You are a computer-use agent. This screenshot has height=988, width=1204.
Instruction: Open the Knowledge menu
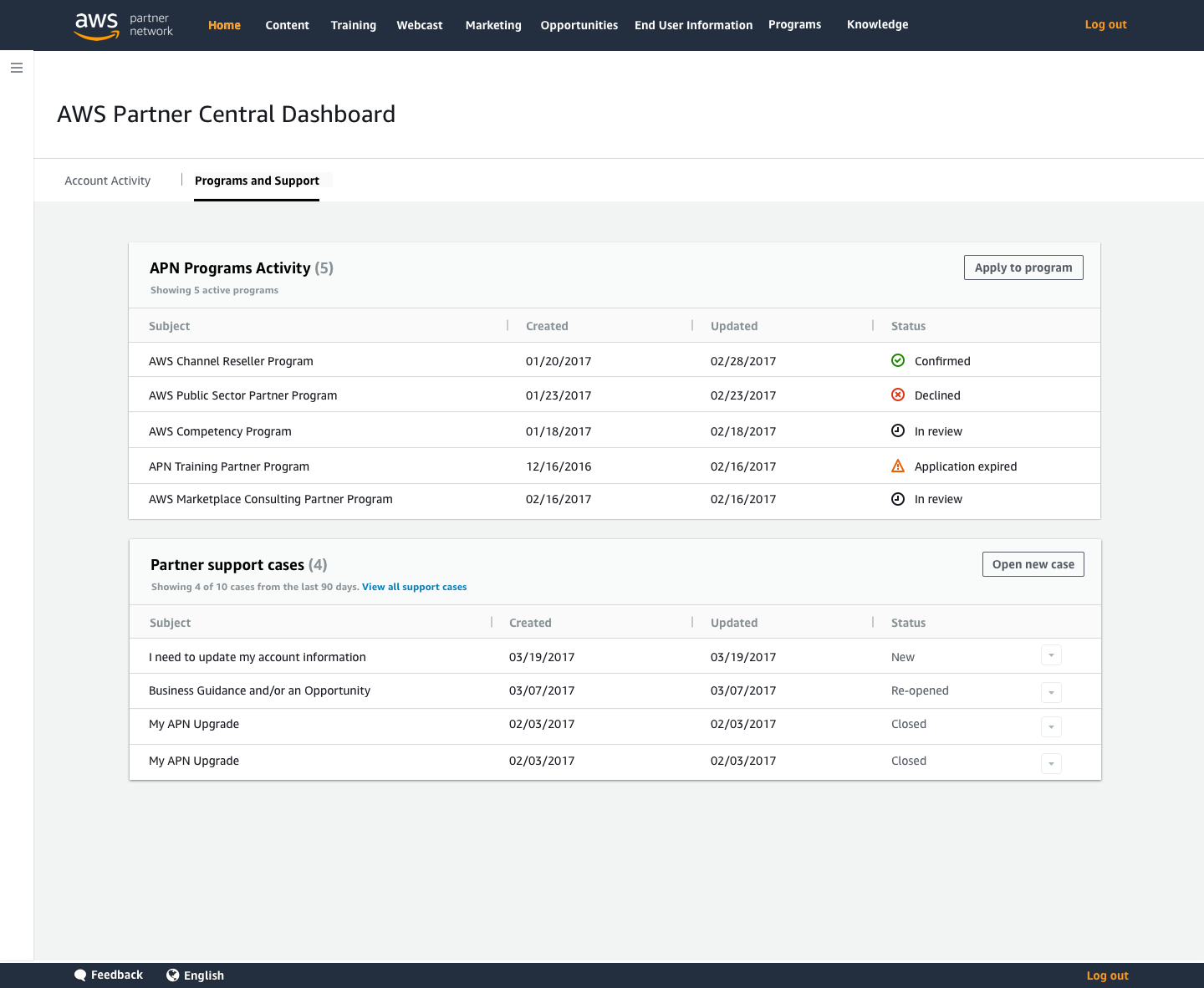878,24
